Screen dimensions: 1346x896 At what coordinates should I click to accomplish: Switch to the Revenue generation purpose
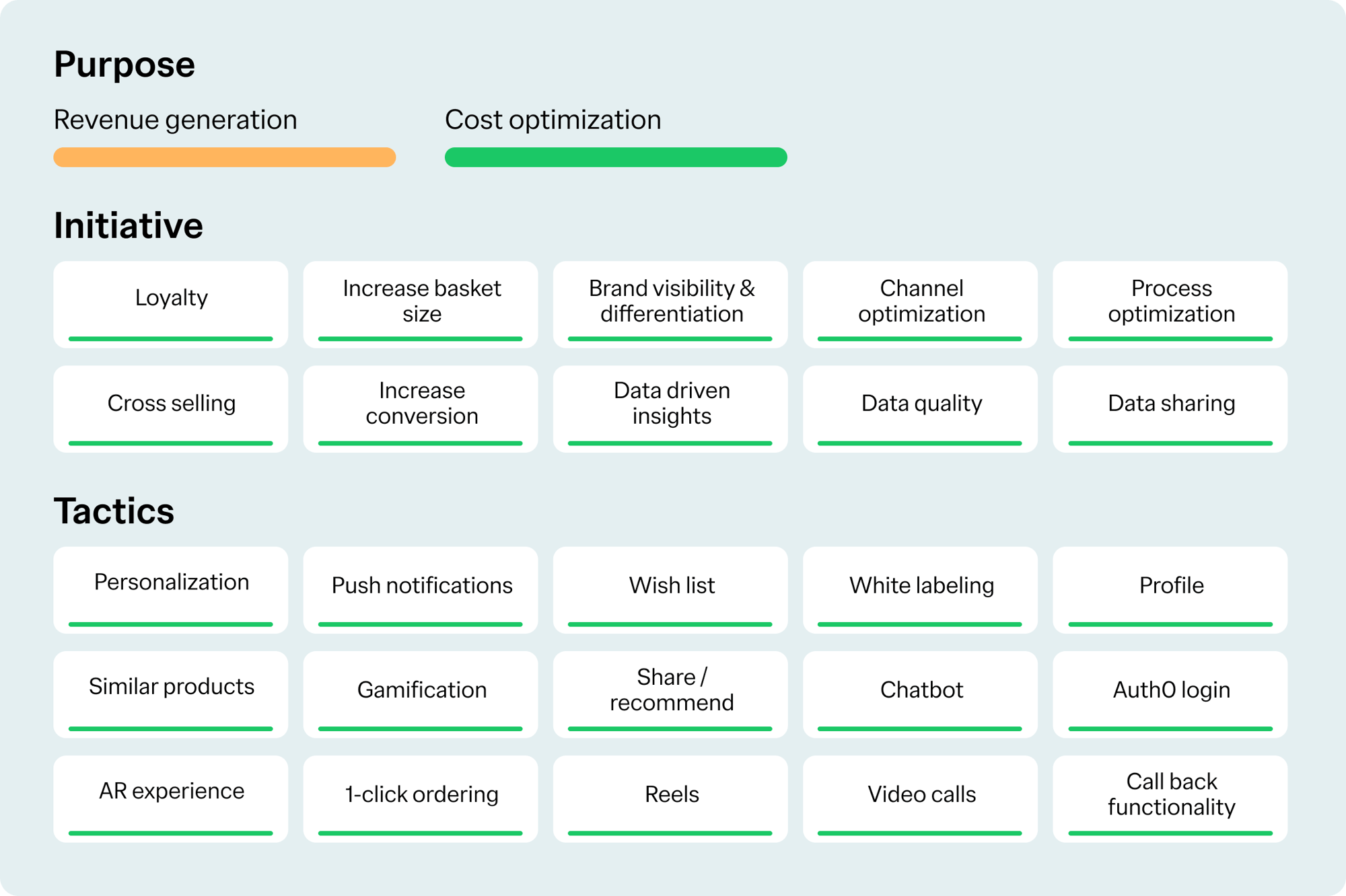(176, 120)
